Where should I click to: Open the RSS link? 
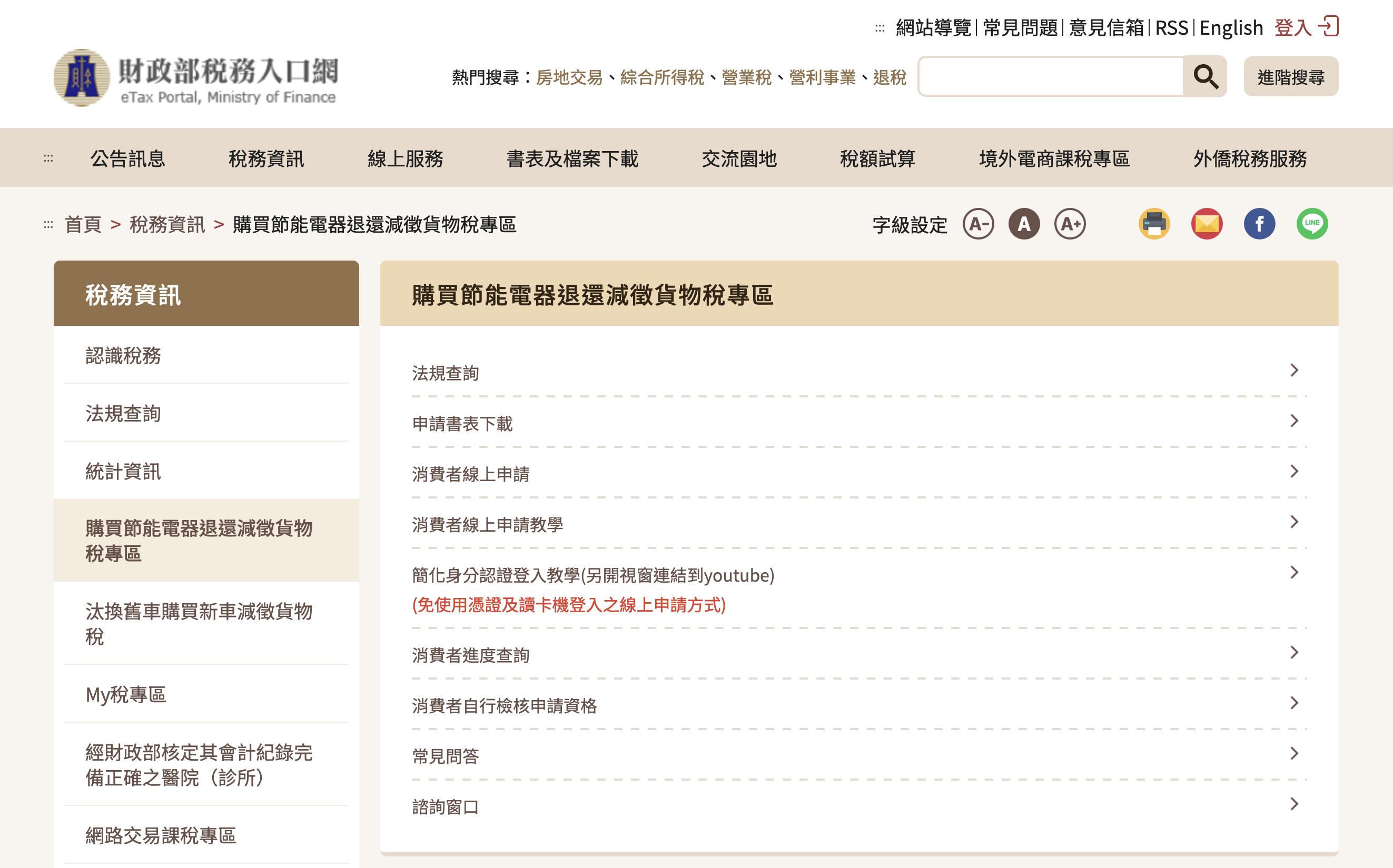pyautogui.click(x=1171, y=27)
